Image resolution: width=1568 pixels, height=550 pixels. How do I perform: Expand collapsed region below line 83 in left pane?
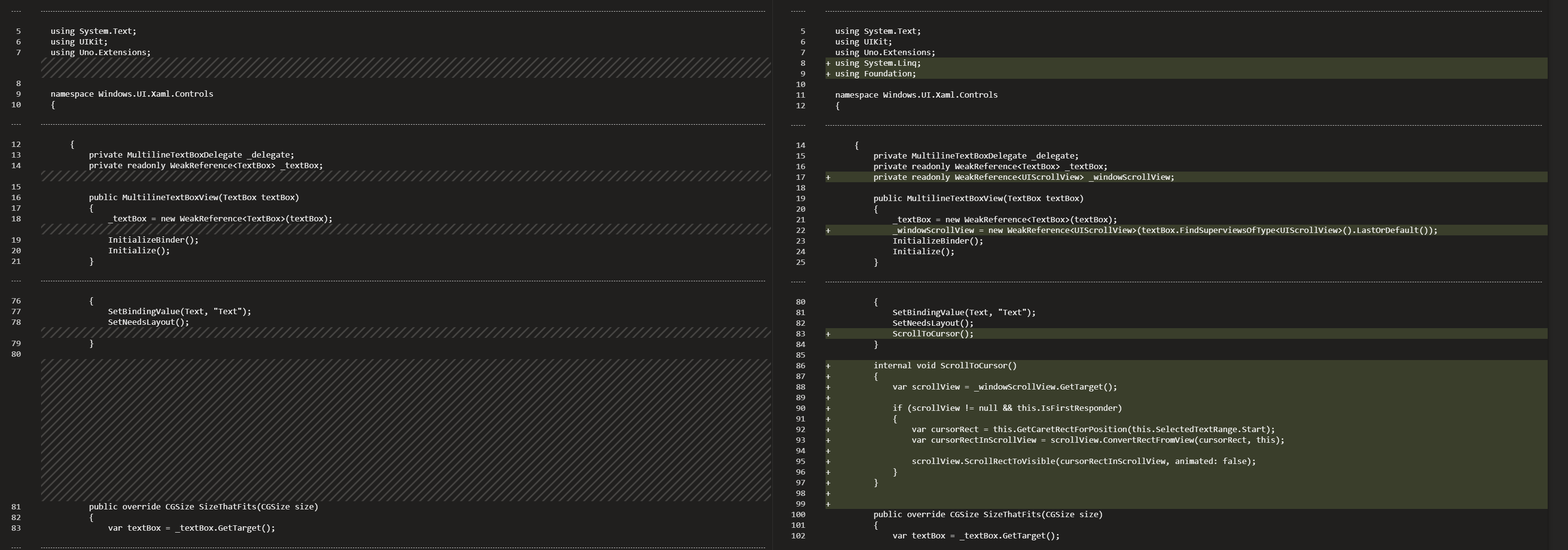[x=16, y=547]
